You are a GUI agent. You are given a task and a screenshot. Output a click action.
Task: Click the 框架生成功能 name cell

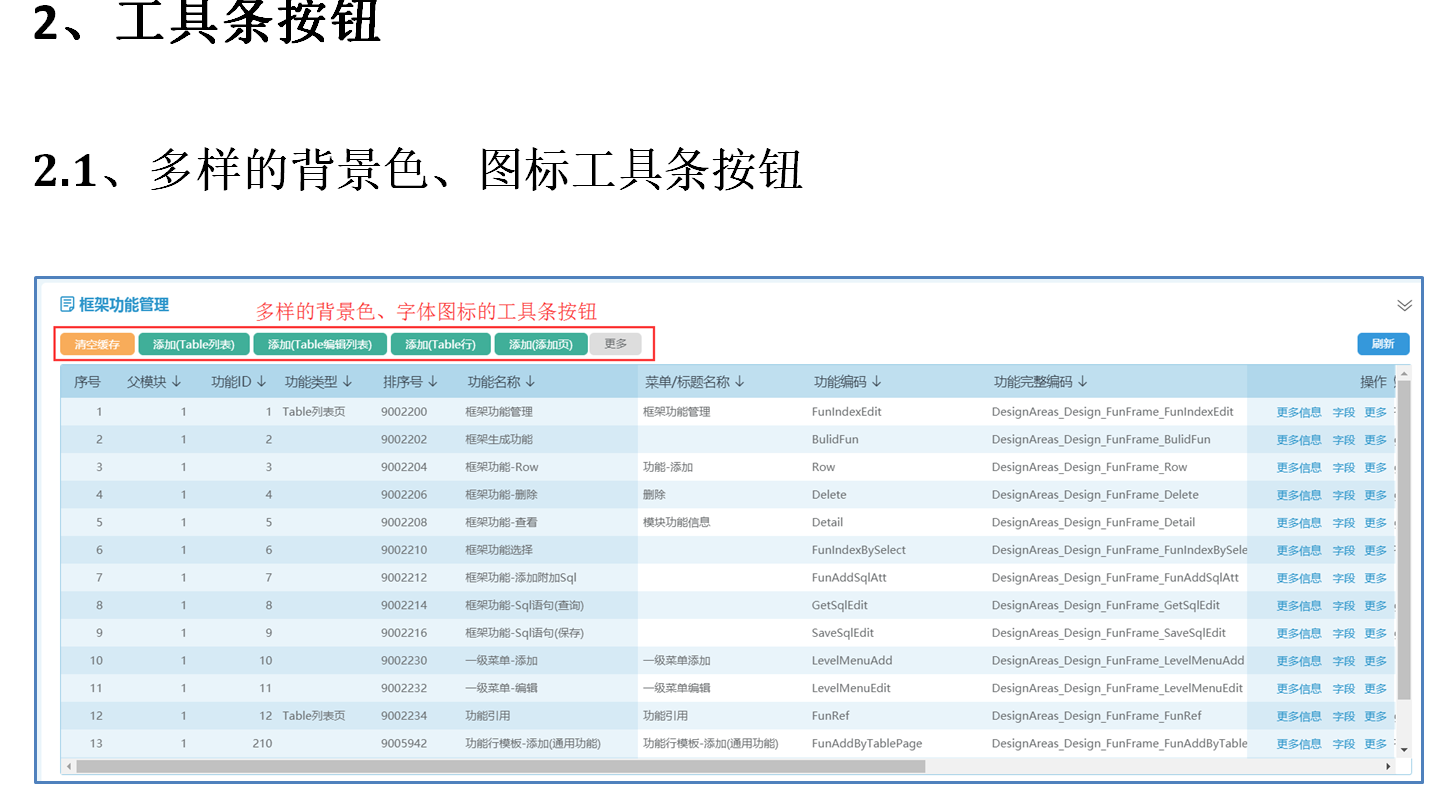tap(499, 439)
